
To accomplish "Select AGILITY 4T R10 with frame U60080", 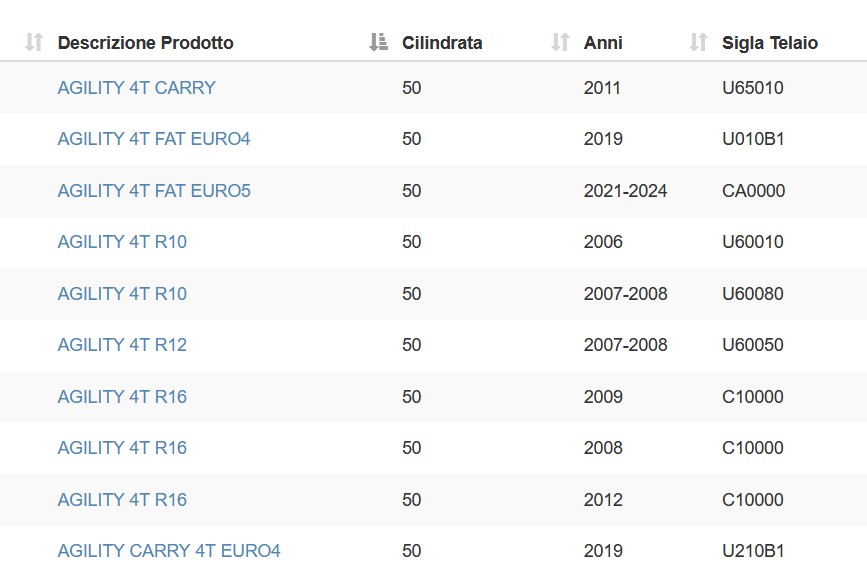I will click(x=122, y=293).
